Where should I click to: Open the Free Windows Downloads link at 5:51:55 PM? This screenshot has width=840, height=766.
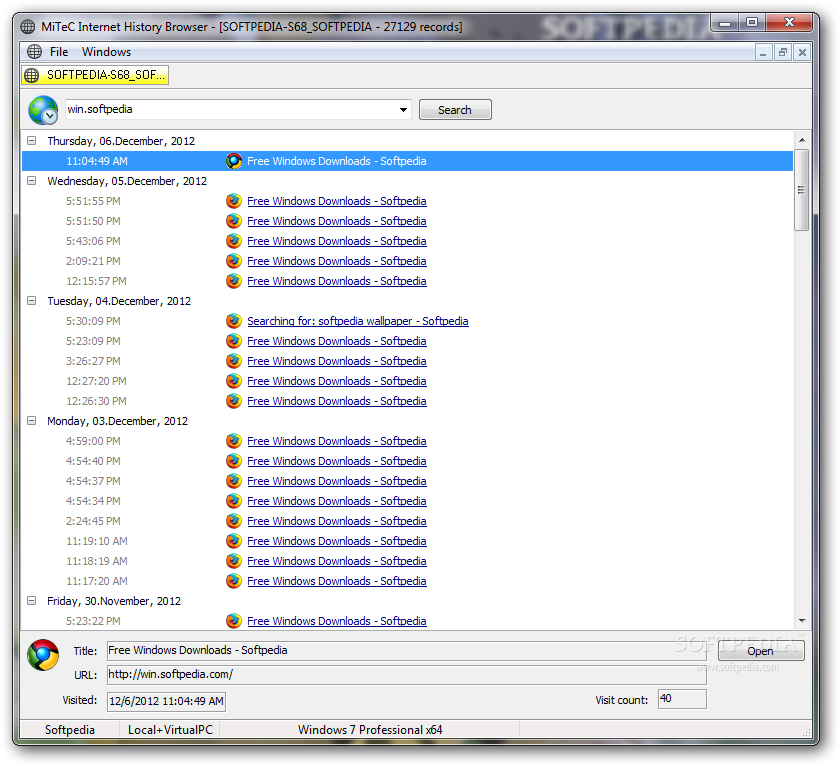[x=336, y=201]
